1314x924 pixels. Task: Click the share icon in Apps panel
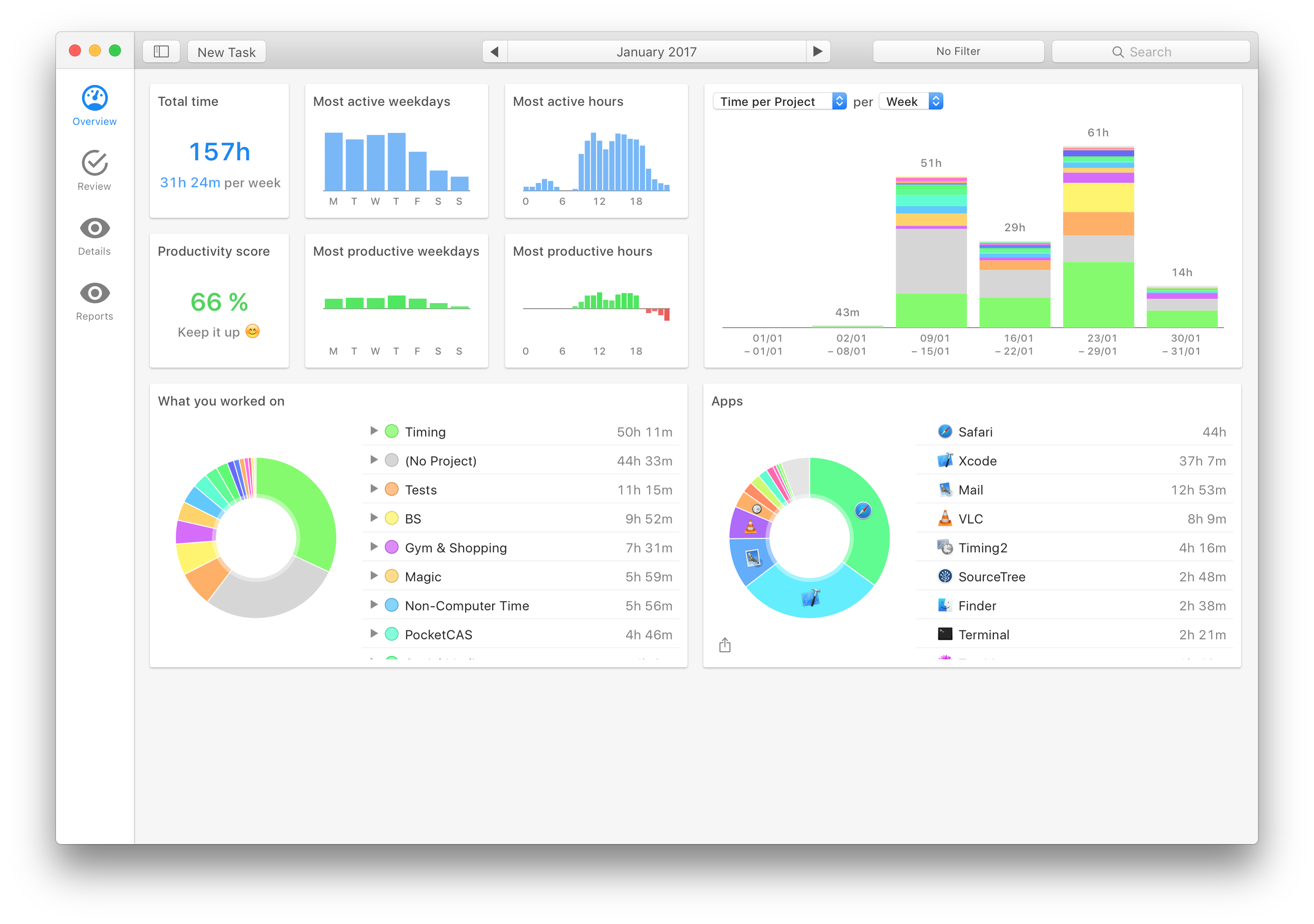[x=724, y=645]
